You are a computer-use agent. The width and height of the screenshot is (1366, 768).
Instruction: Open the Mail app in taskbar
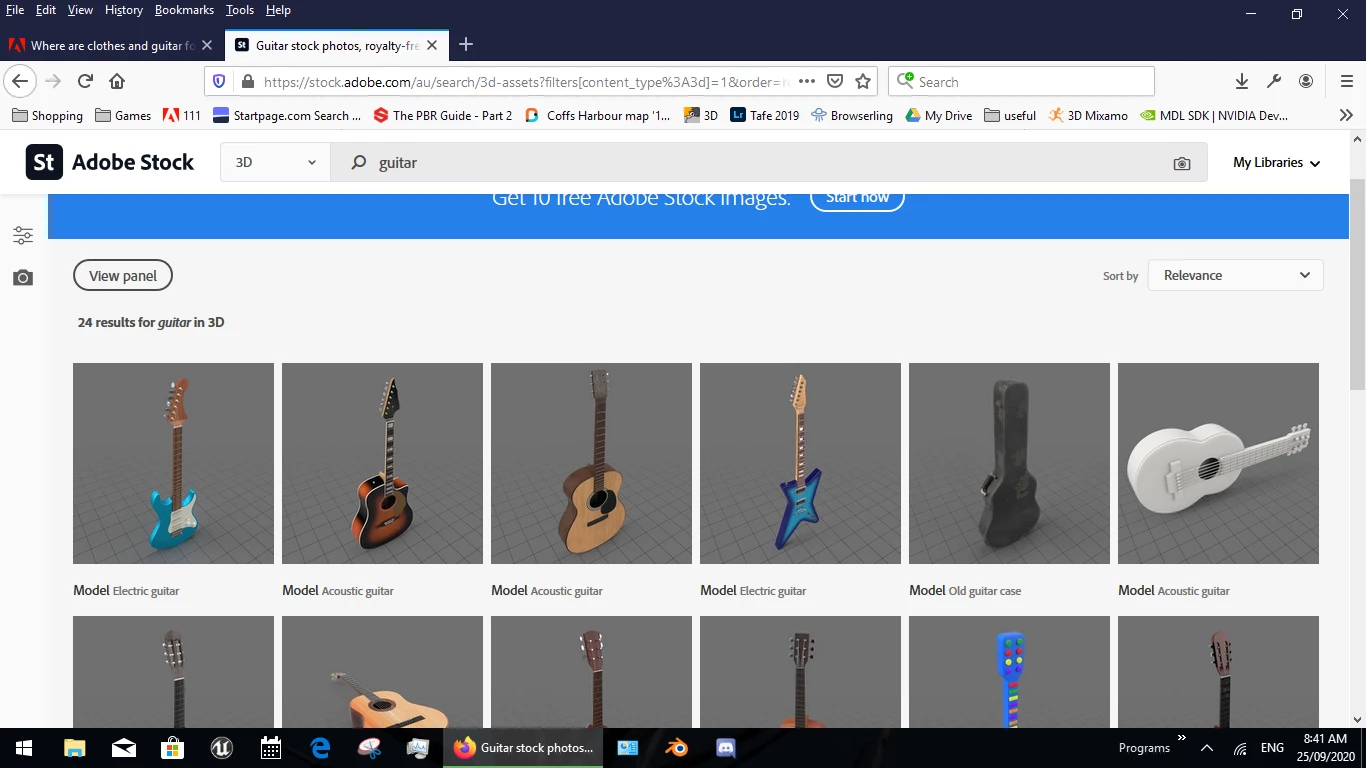pyautogui.click(x=123, y=747)
